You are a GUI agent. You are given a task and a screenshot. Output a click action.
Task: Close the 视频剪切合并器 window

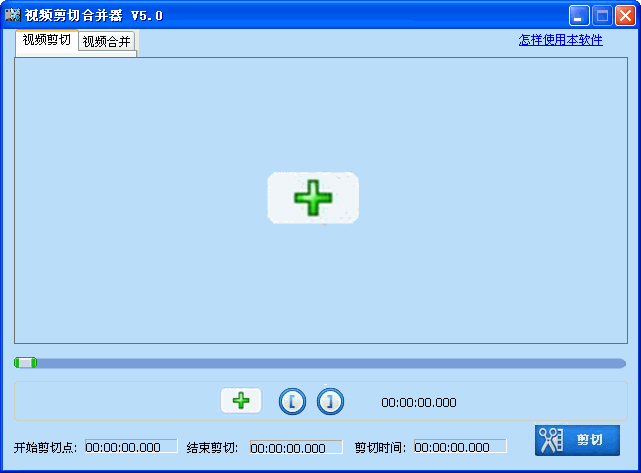pyautogui.click(x=625, y=16)
